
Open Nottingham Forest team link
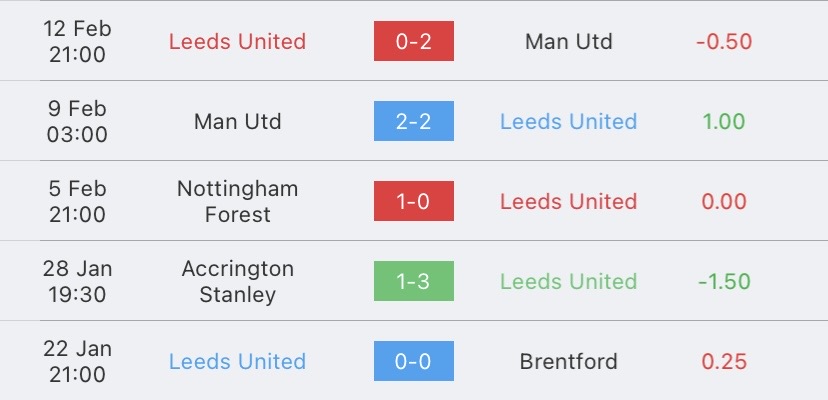click(x=238, y=201)
